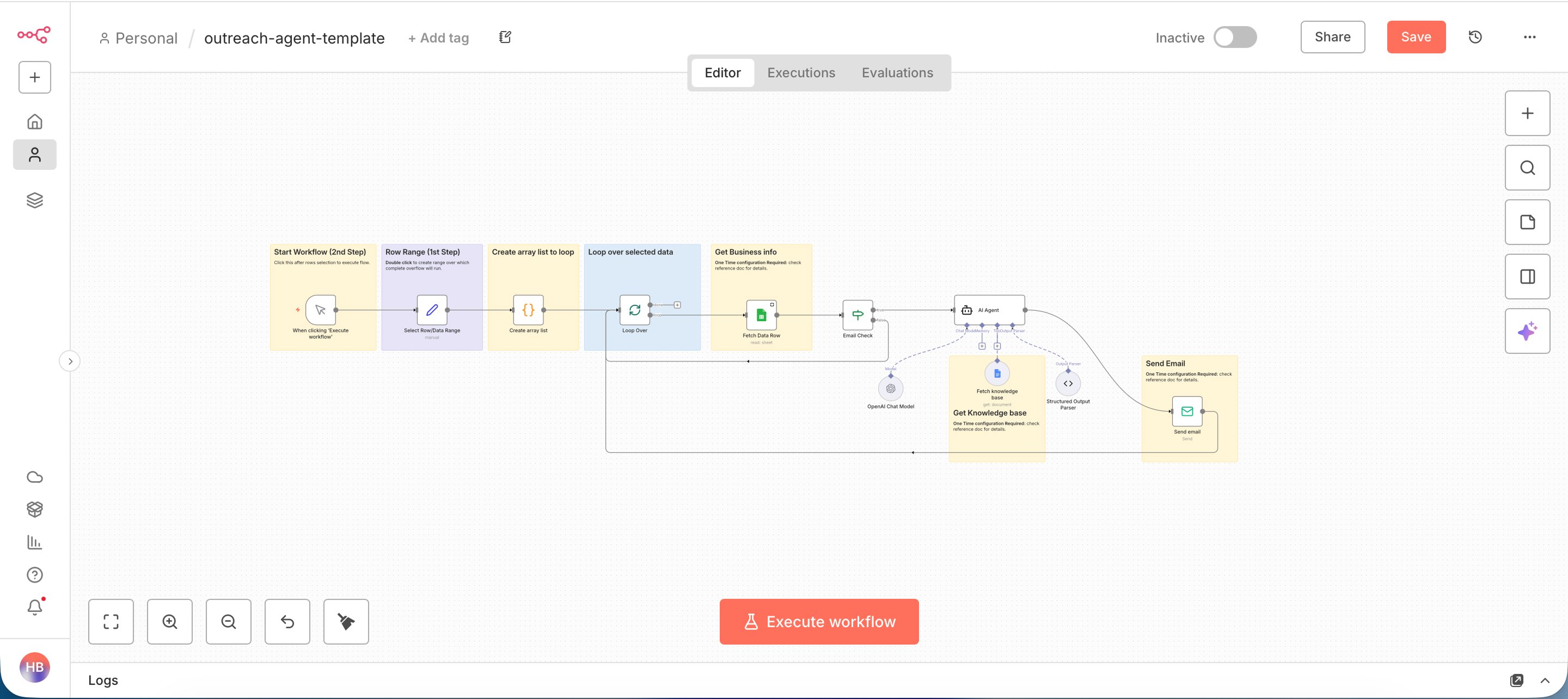Open the AI assistant sparkle button

coord(1527,330)
